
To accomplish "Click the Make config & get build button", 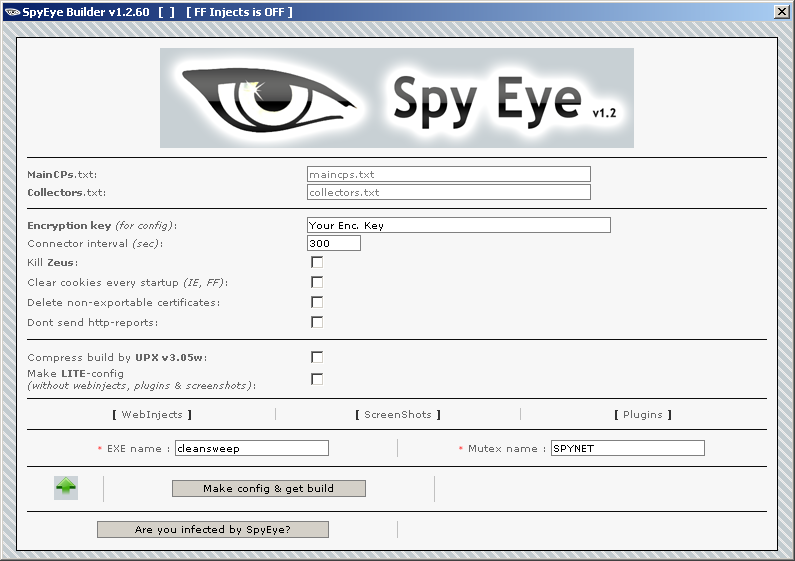I will tap(269, 488).
